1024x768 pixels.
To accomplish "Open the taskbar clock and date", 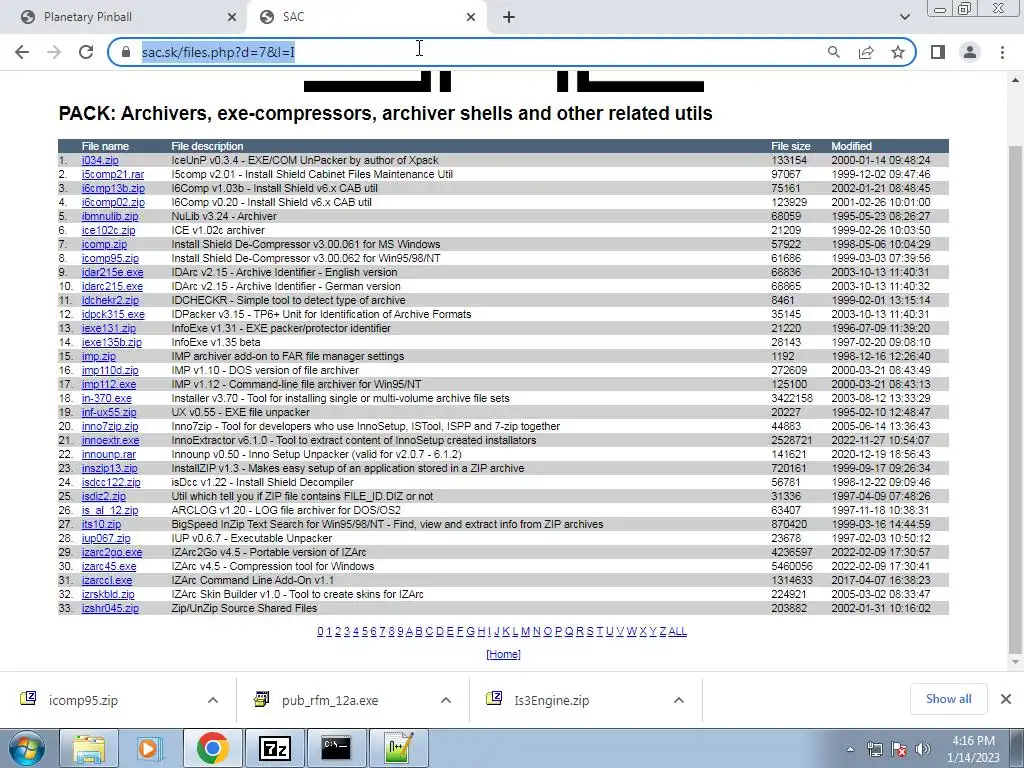I will (x=973, y=749).
